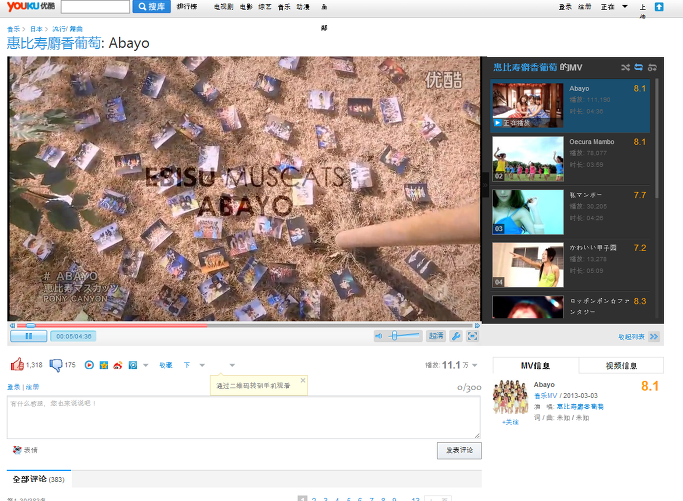Dislike the video with thumbs down

56,365
